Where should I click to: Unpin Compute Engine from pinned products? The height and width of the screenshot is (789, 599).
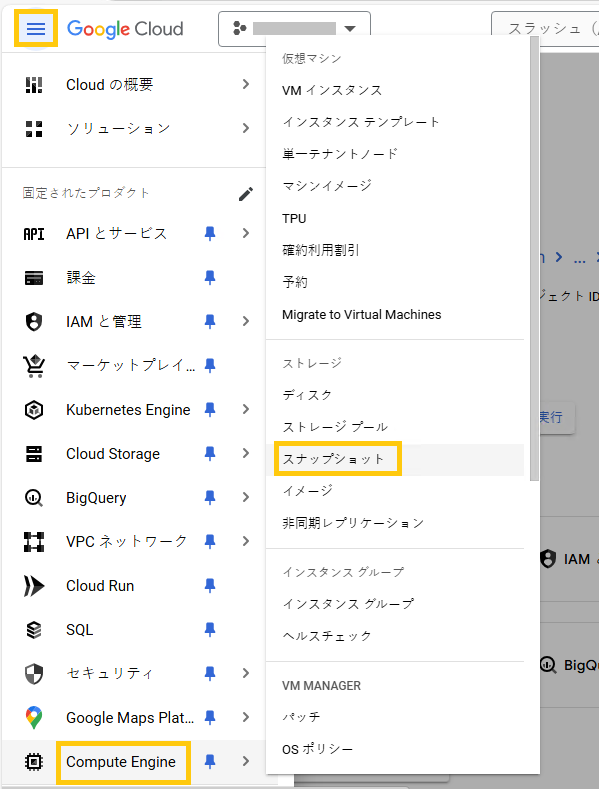tap(210, 762)
